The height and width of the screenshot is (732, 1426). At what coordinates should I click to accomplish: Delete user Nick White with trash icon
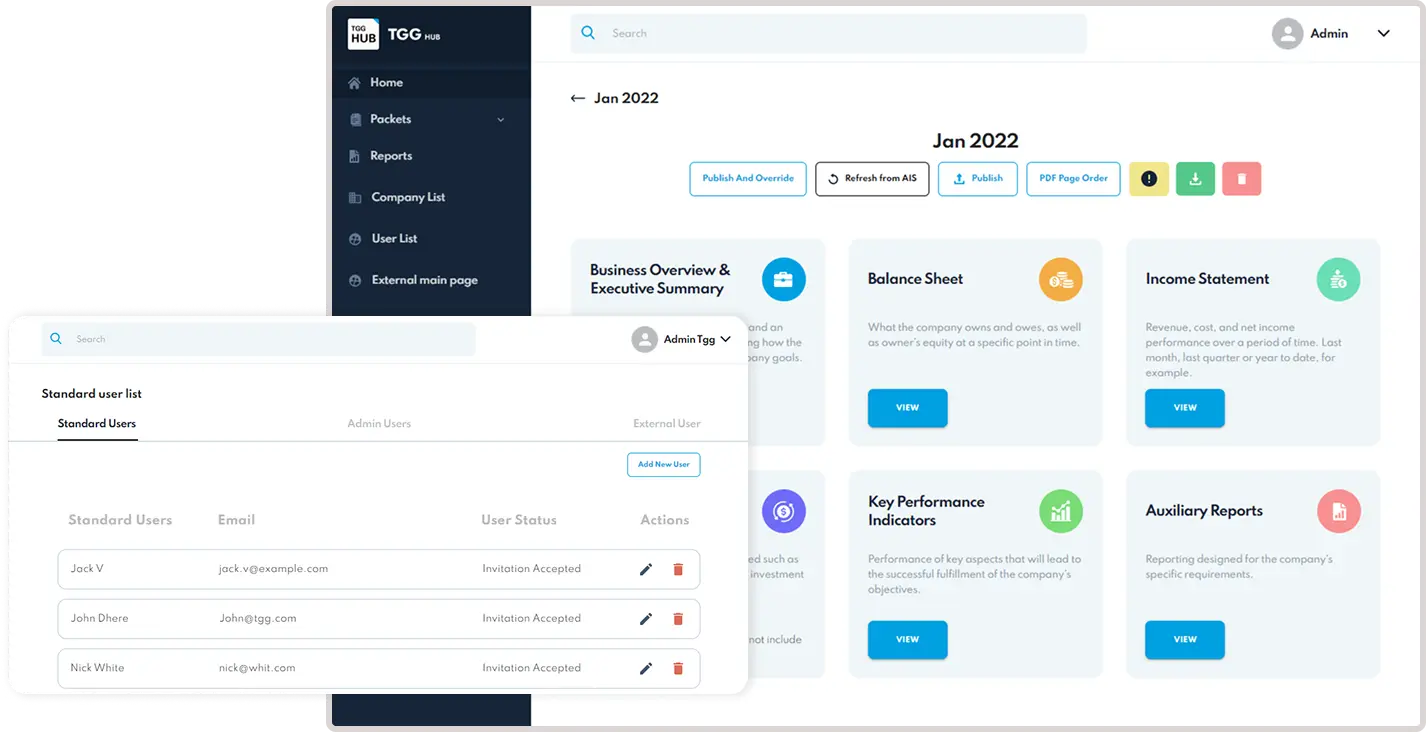(678, 668)
